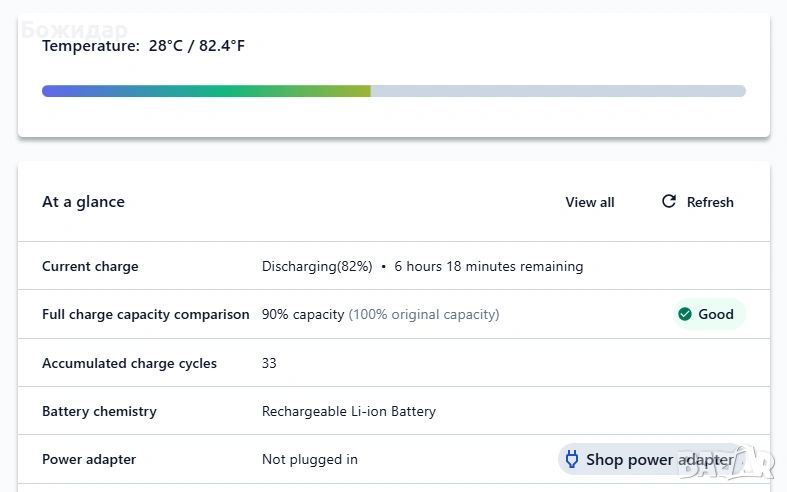Image resolution: width=787 pixels, height=492 pixels.
Task: Click the green checkmark icon beside Good
Action: [685, 314]
